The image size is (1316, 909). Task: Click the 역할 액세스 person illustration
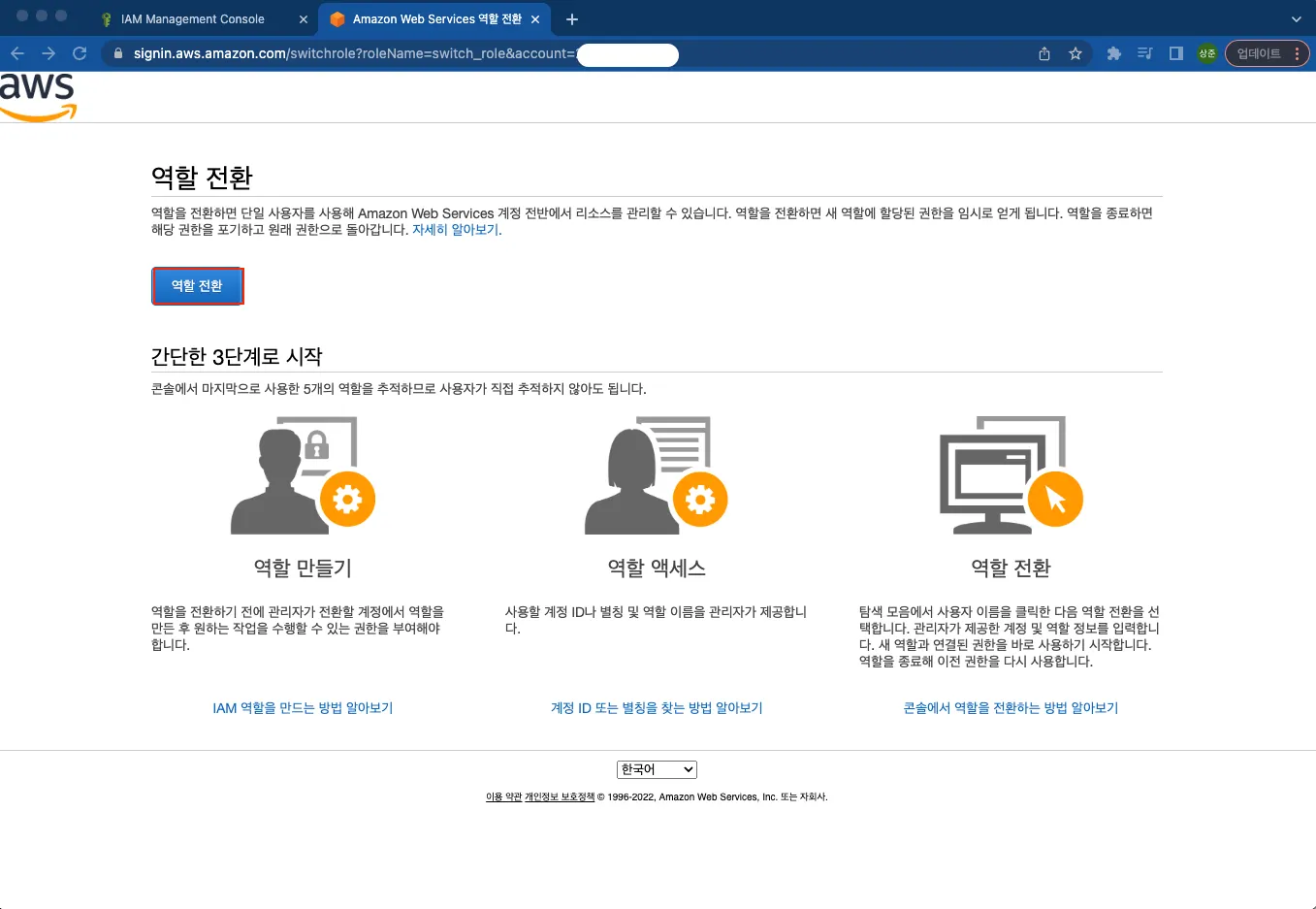(x=657, y=475)
